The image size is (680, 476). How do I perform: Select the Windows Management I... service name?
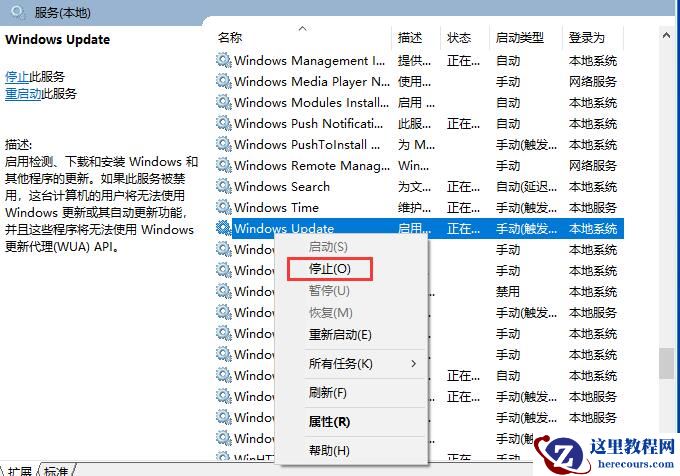[x=310, y=61]
